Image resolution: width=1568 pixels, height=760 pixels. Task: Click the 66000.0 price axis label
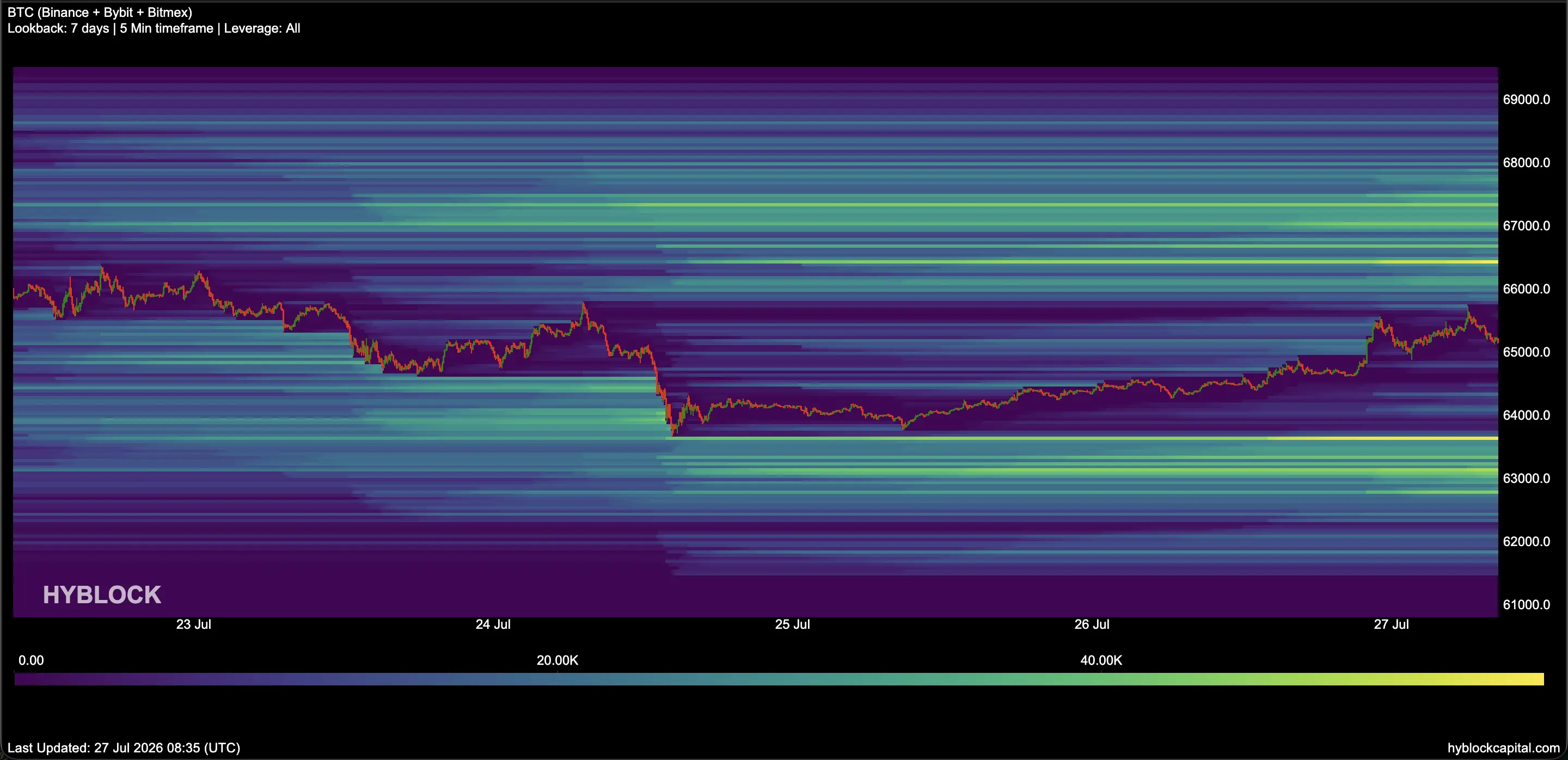pyautogui.click(x=1526, y=289)
